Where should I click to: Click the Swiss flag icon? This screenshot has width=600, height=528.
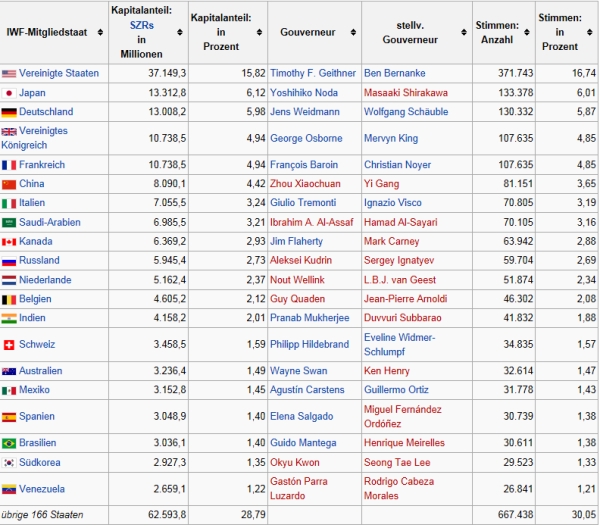pos(9,345)
